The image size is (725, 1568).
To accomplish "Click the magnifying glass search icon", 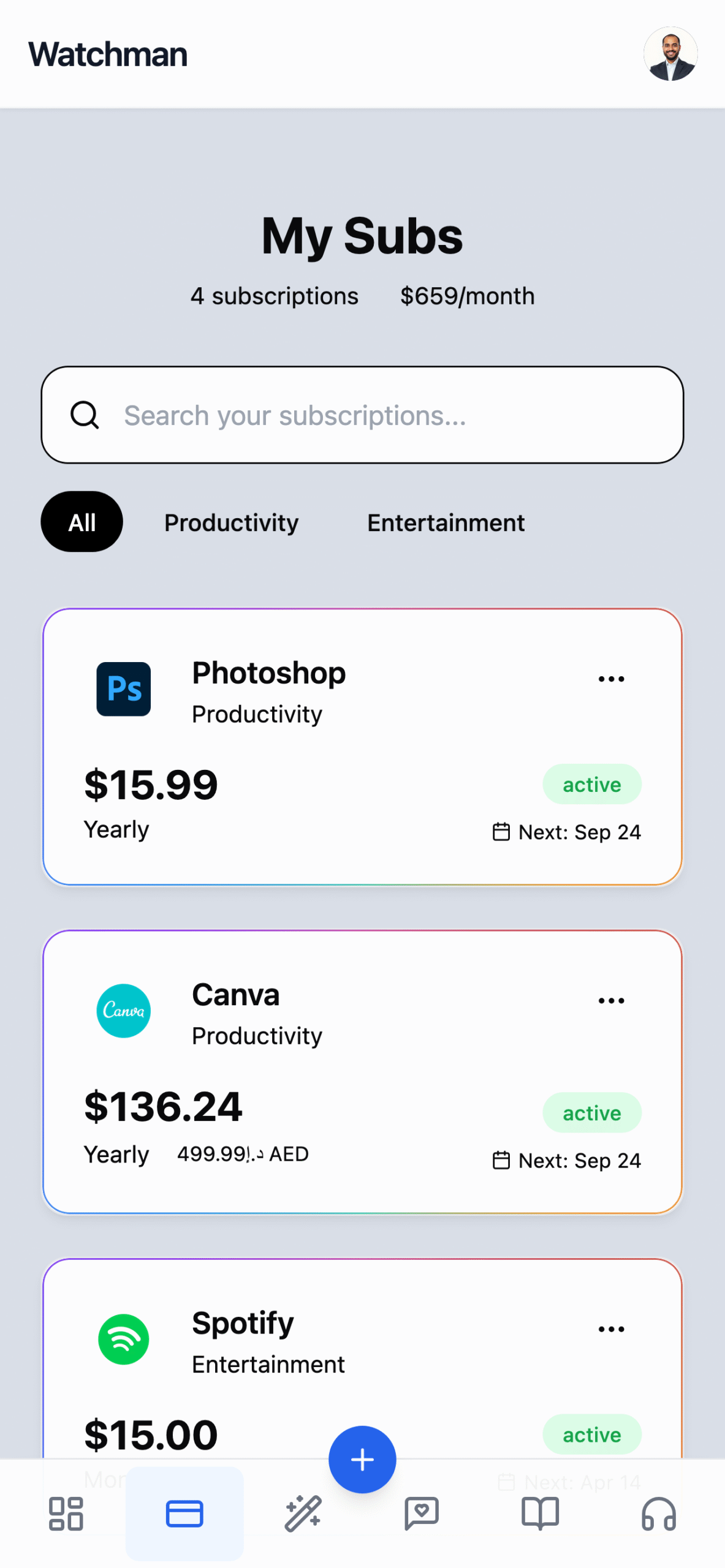I will 85,415.
